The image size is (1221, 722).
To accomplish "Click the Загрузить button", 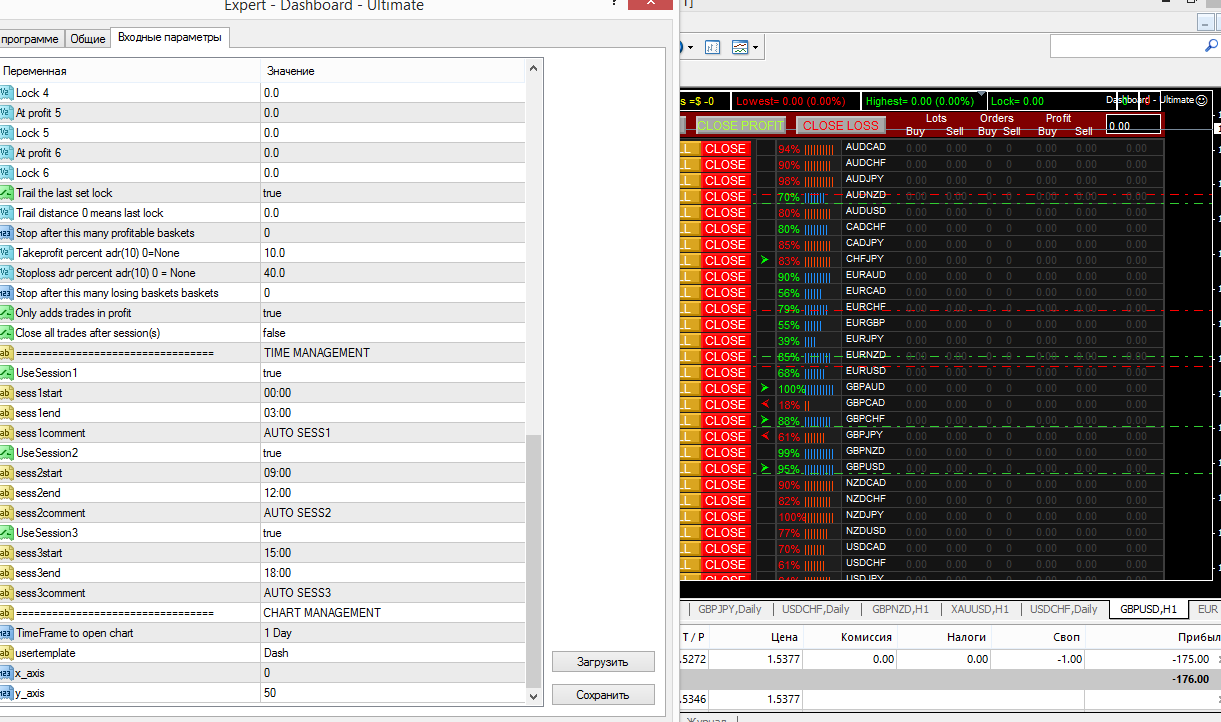I will (x=603, y=662).
